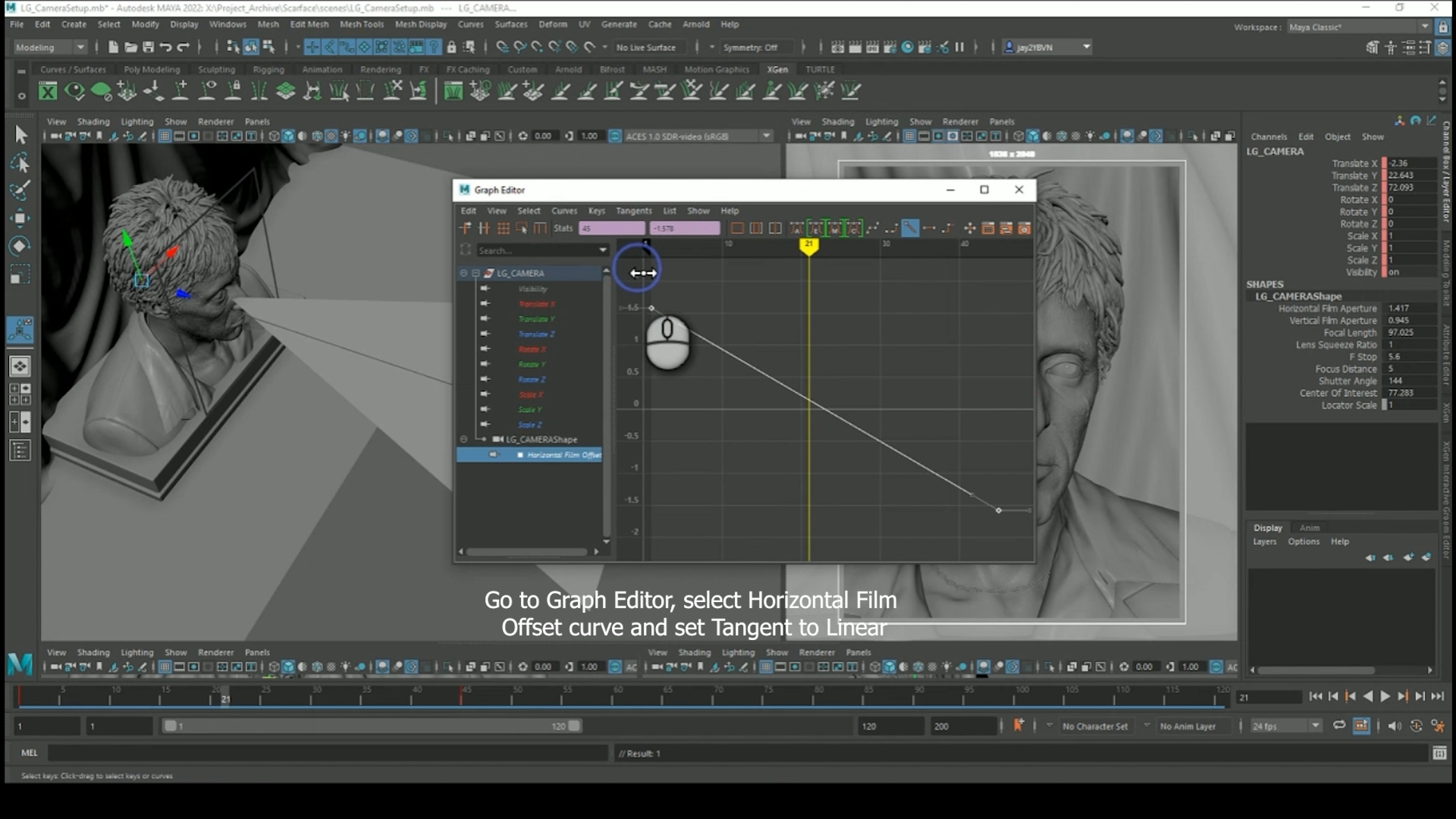Open the Script Editor icon
This screenshot has height=819, width=1456.
(x=1439, y=753)
